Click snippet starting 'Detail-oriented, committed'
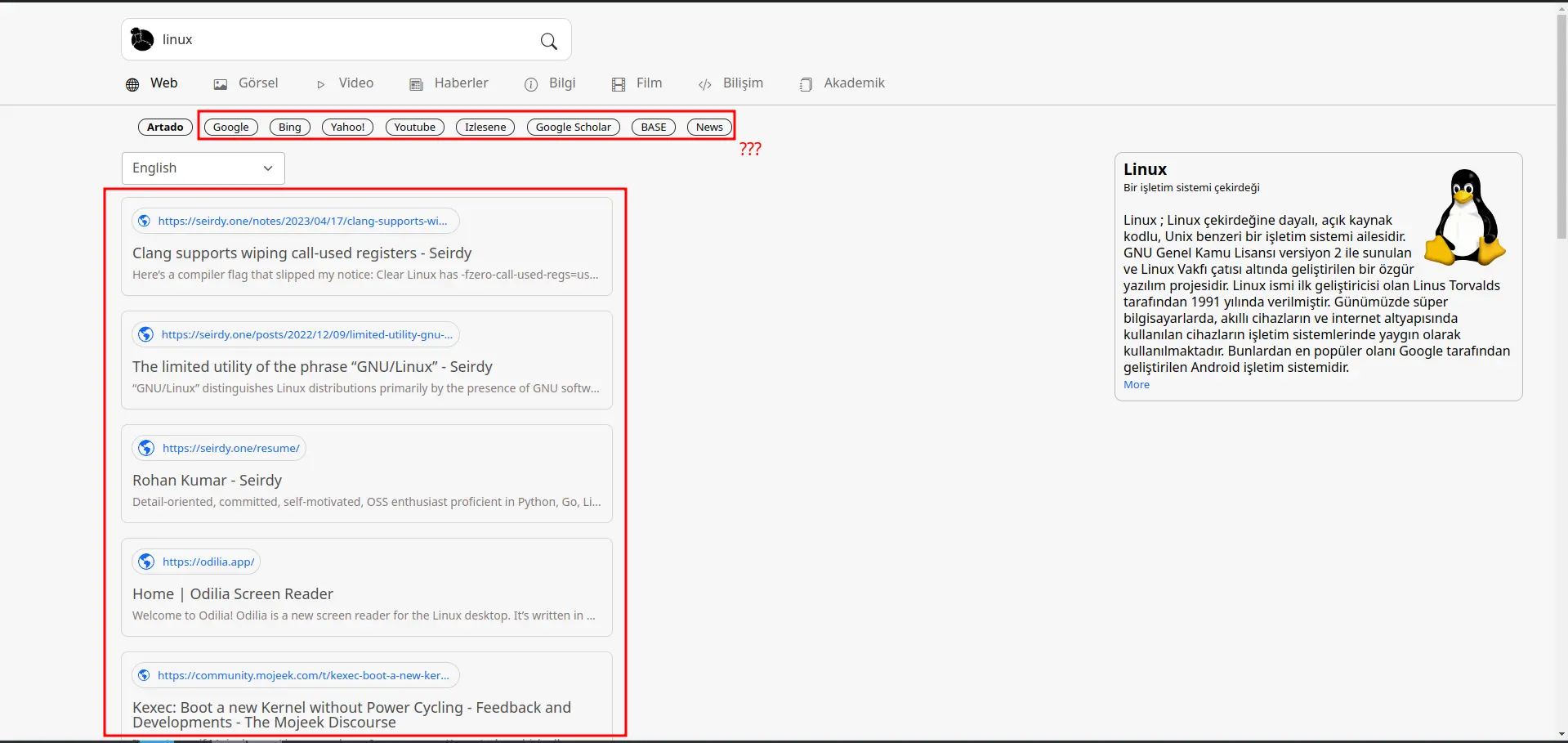The image size is (1568, 743). click(x=367, y=502)
